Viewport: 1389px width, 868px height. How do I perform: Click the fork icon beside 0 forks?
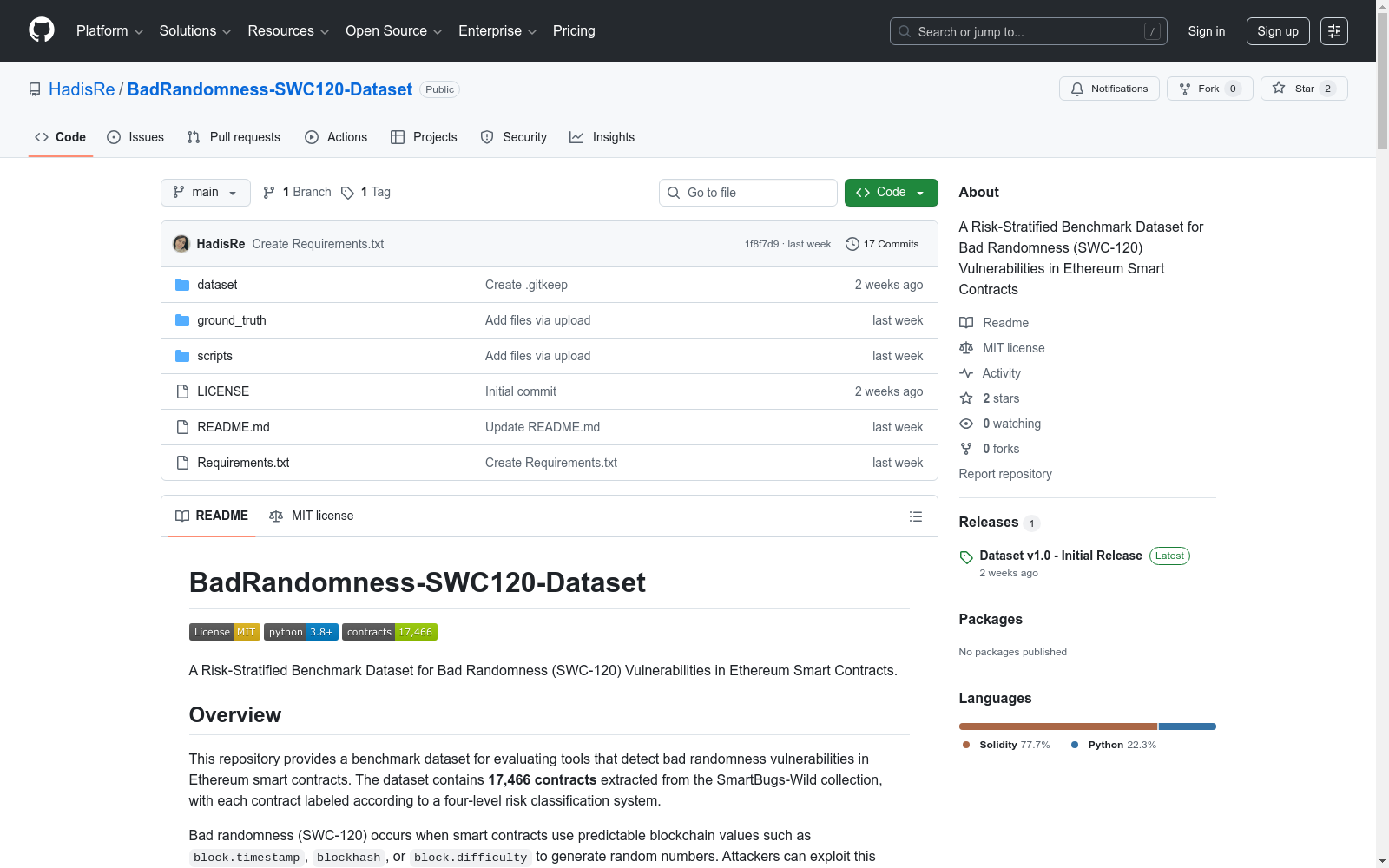click(966, 449)
